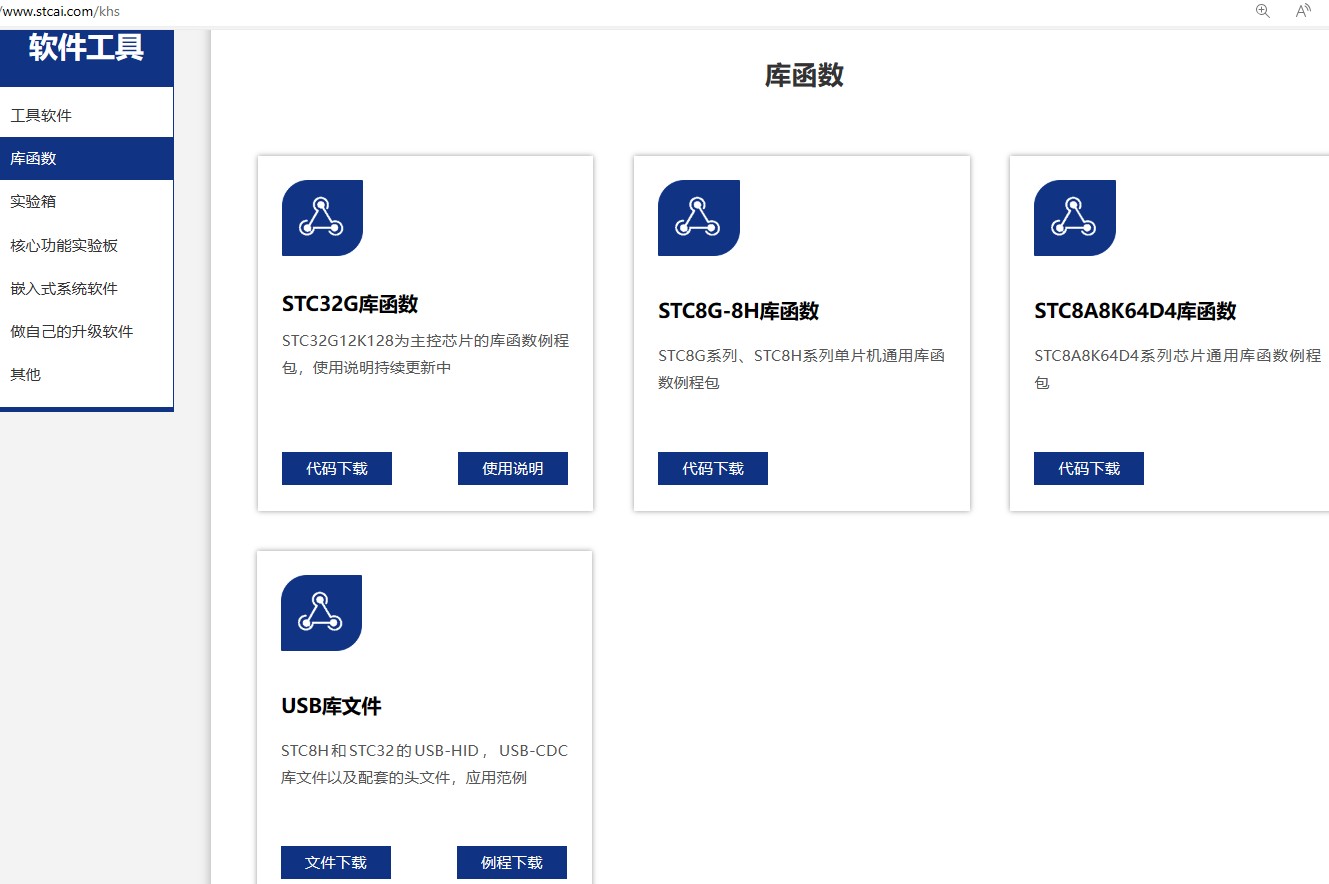Image resolution: width=1329 pixels, height=884 pixels.
Task: Click the STC8A8K64D4库函数 card icon
Action: click(x=1074, y=218)
